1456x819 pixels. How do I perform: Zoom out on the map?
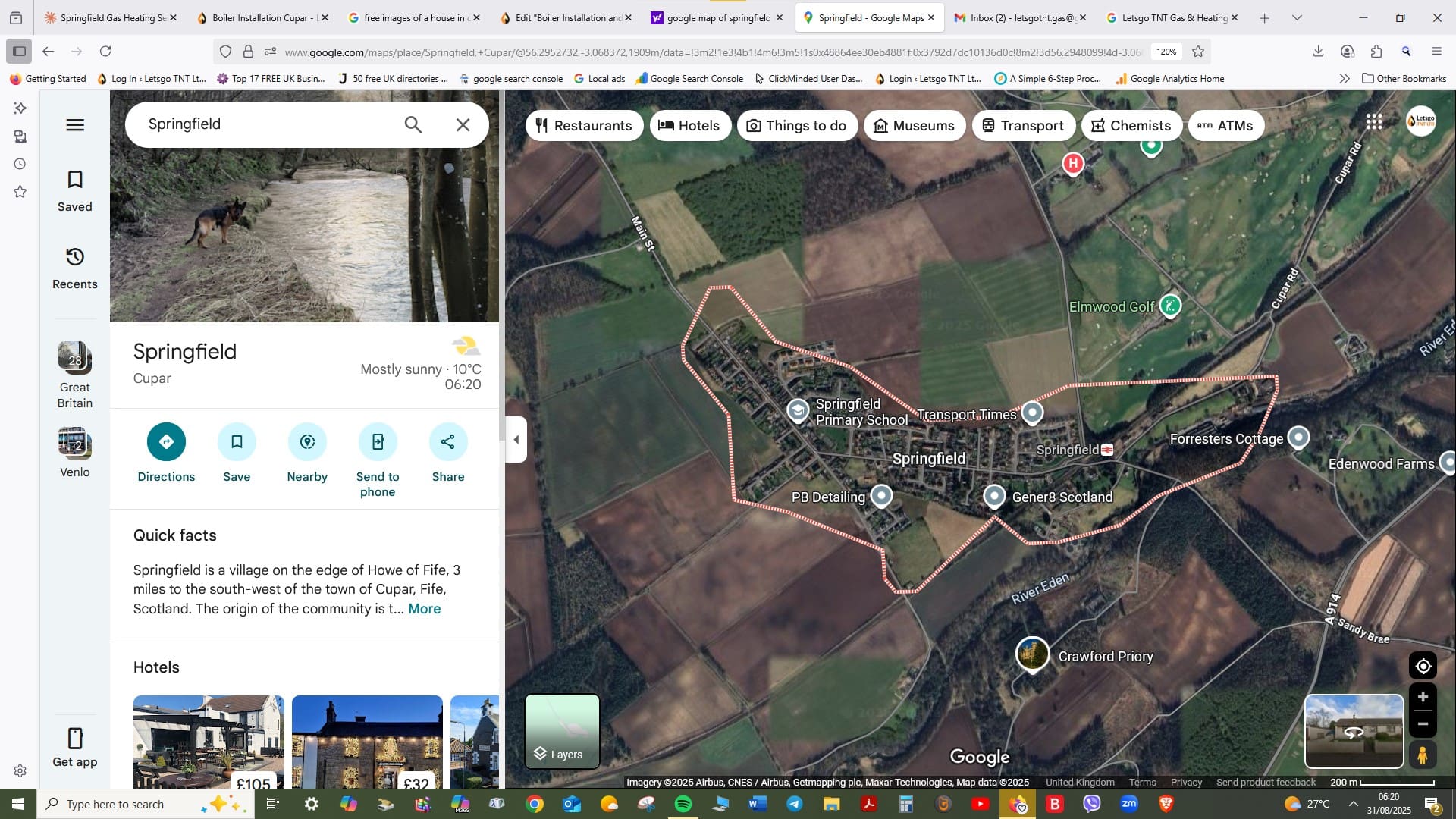click(1423, 724)
